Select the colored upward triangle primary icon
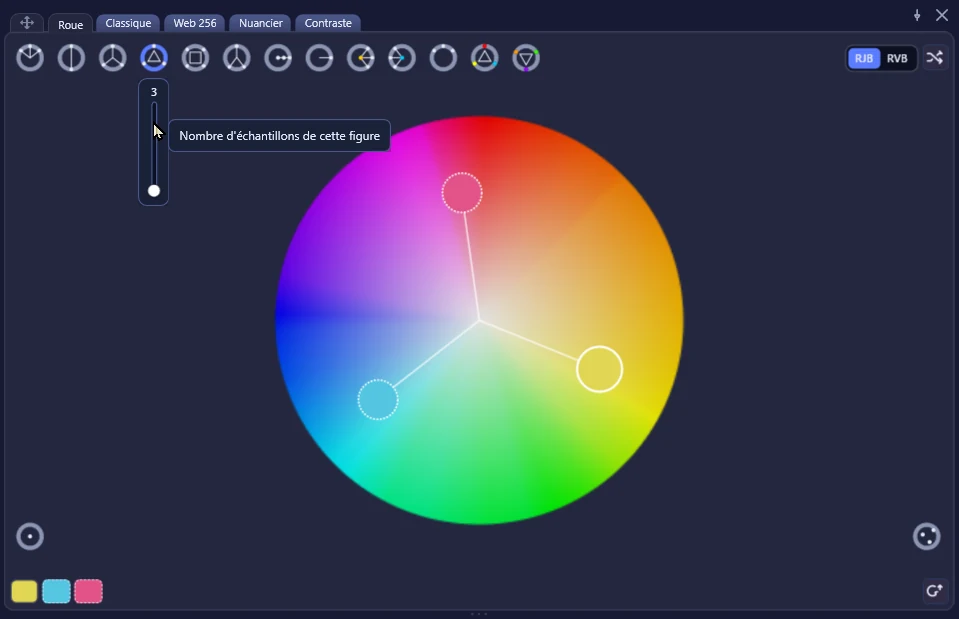This screenshot has height=619, width=959. click(x=484, y=58)
